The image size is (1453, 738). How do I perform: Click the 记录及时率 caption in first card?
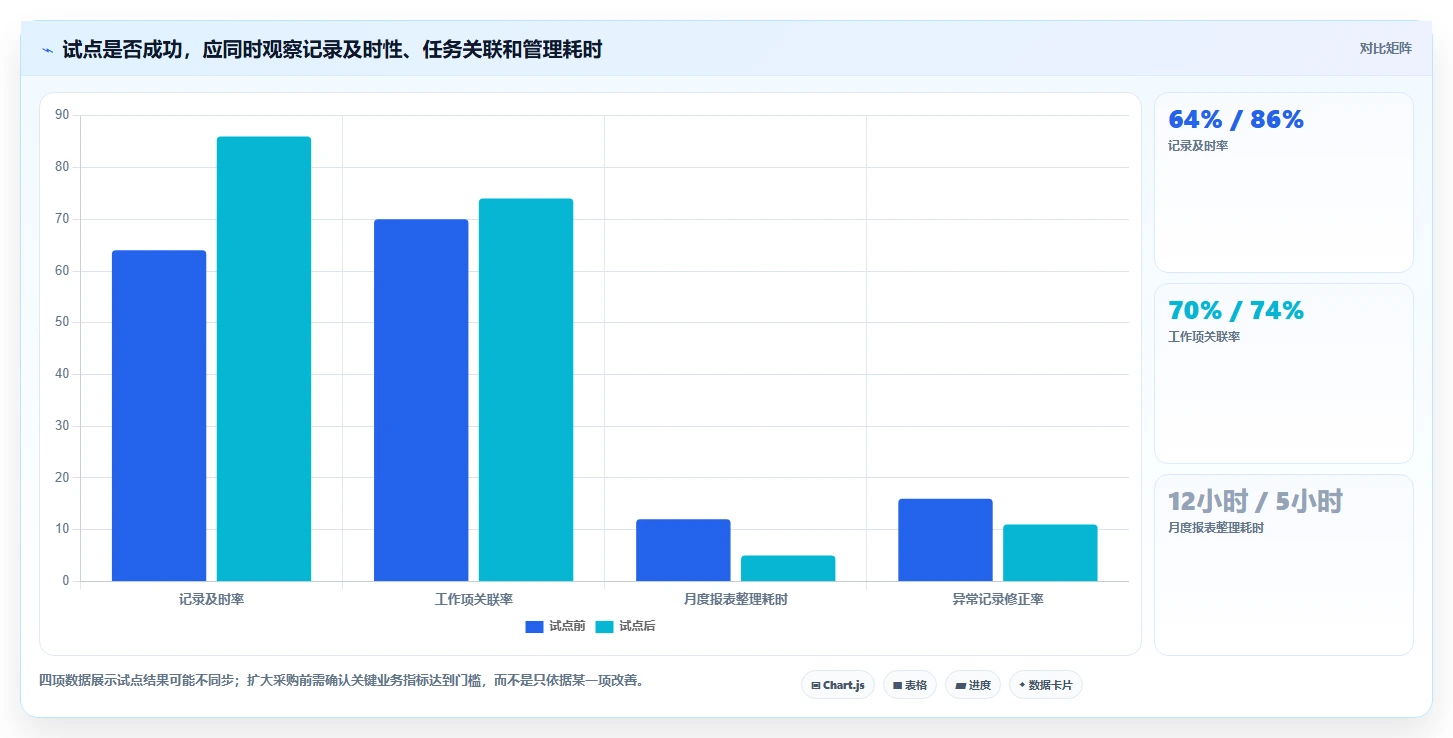(1198, 146)
